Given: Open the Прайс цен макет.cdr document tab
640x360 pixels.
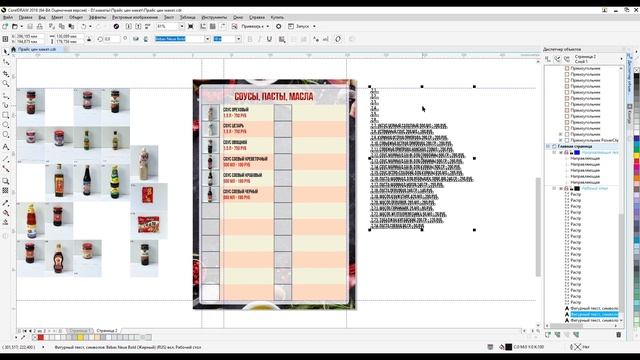Looking at the screenshot, I should click(37, 49).
